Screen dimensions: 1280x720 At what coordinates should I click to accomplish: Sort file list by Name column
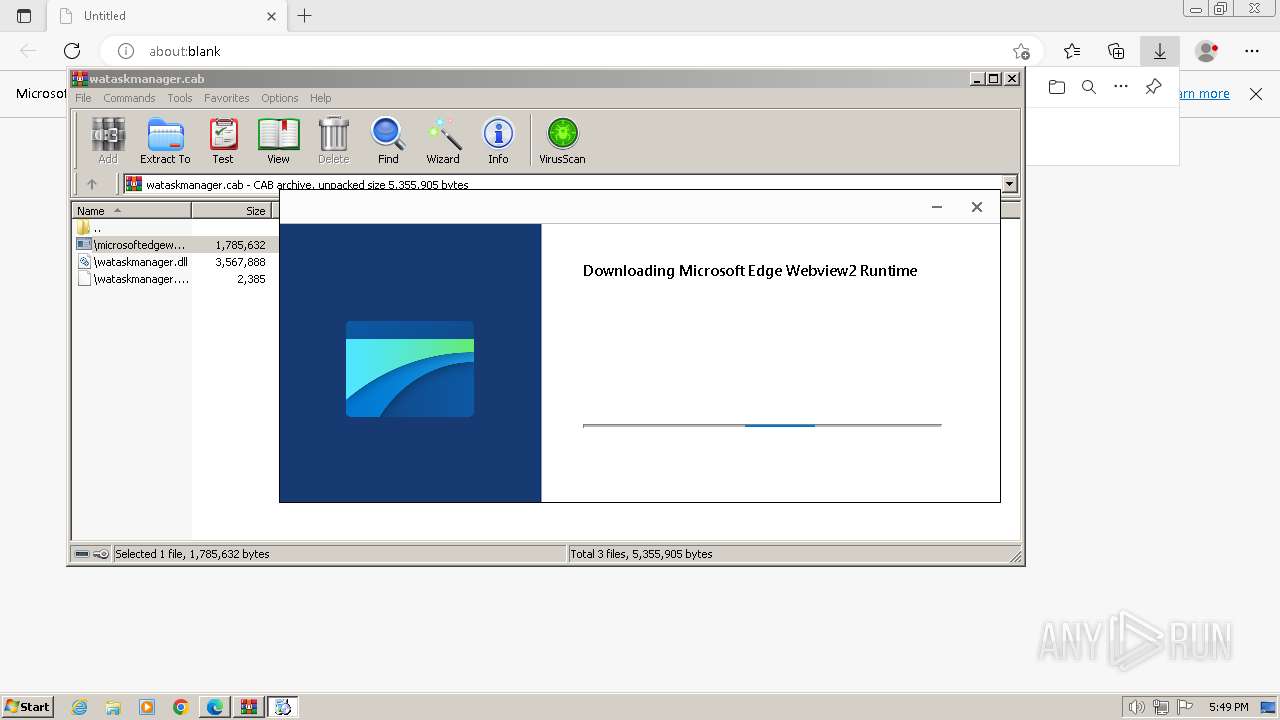click(131, 210)
